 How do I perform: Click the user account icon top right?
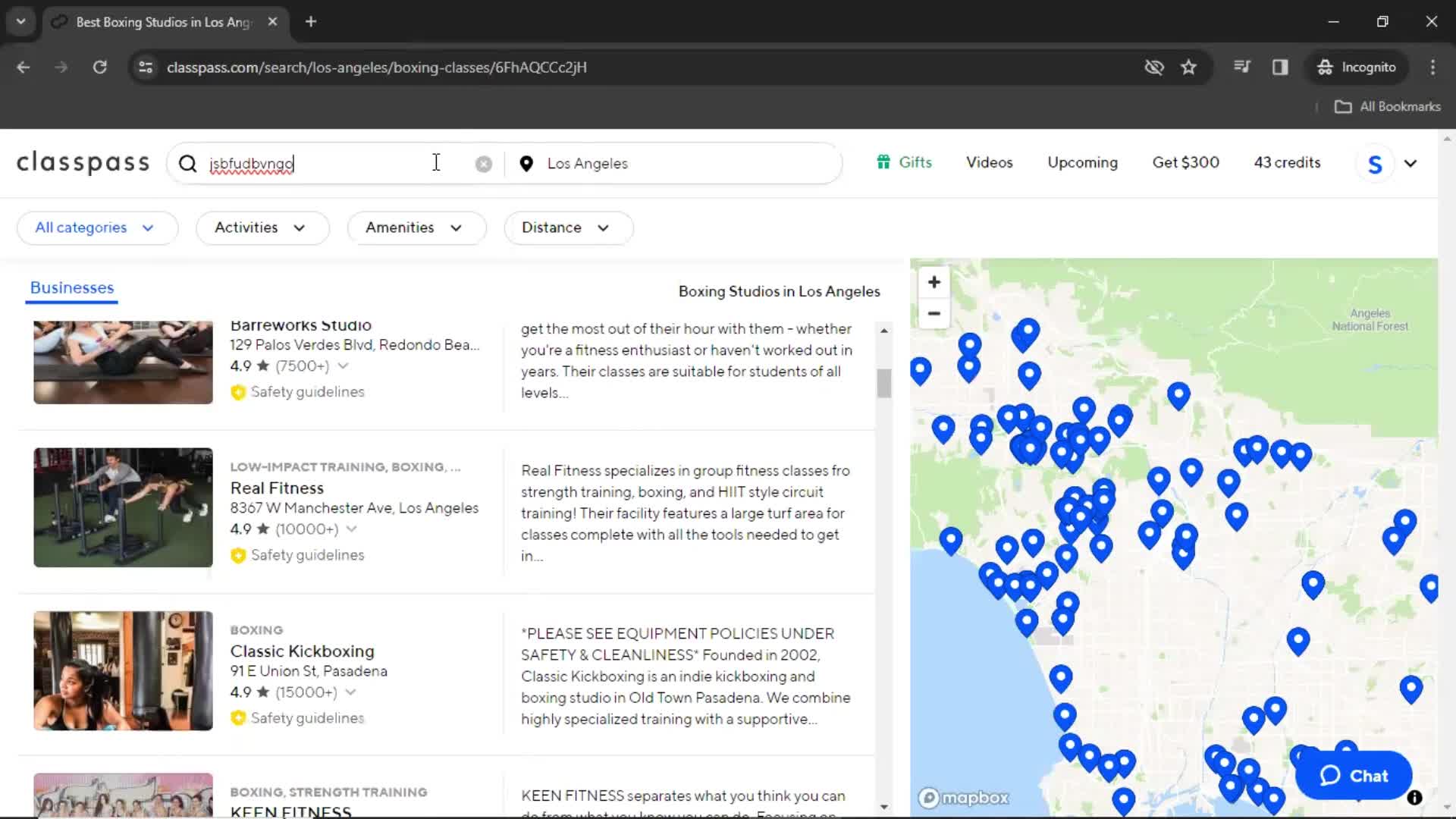(1375, 163)
